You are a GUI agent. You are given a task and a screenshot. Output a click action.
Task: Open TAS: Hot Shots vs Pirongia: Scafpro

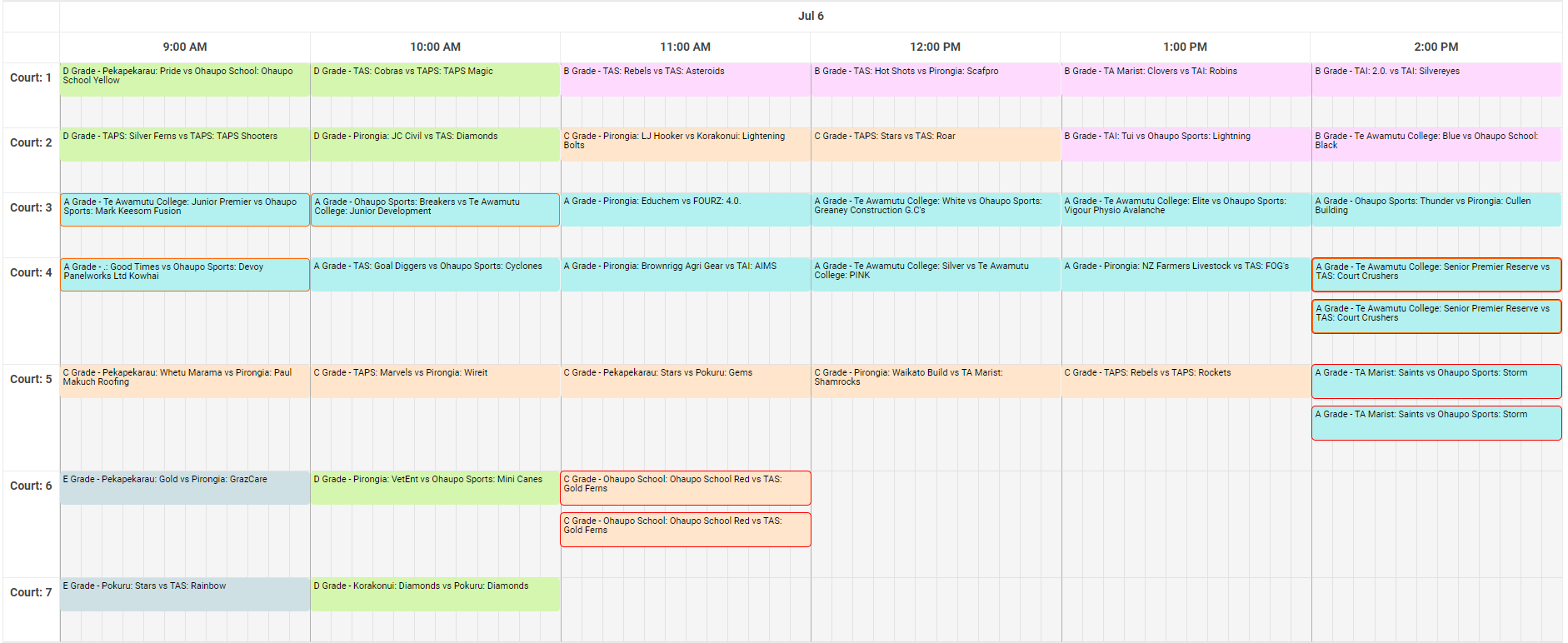pos(935,79)
